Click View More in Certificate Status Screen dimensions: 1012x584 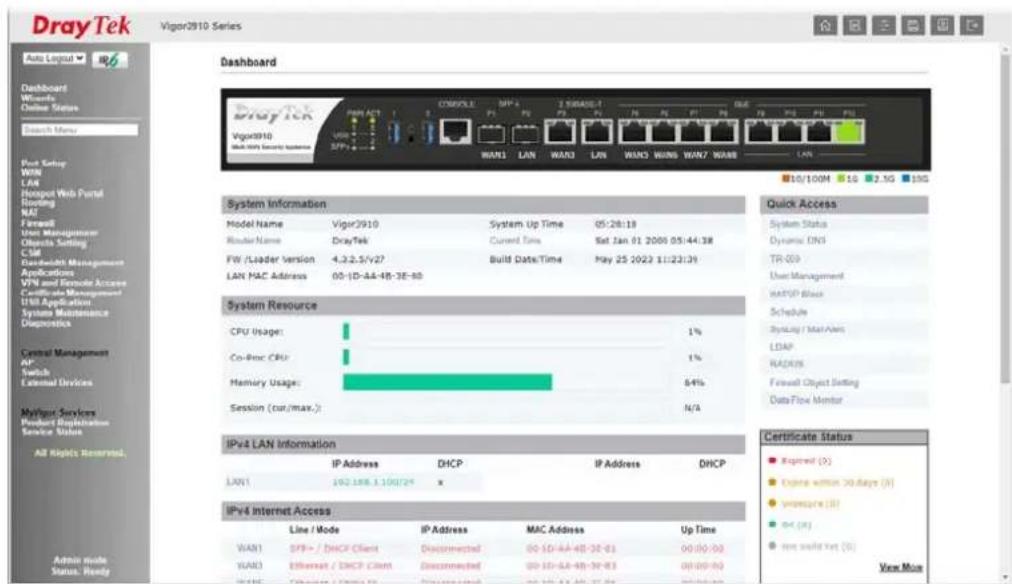[900, 567]
